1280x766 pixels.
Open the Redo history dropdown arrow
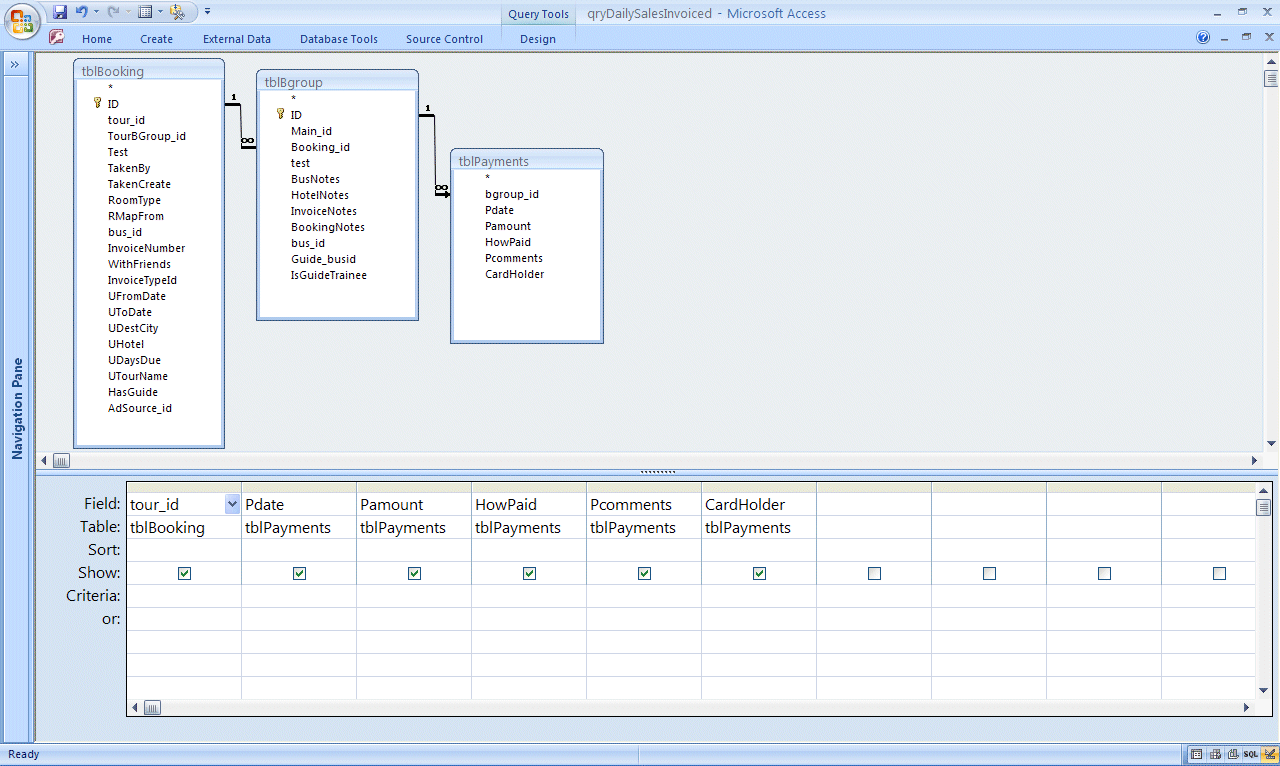click(126, 12)
